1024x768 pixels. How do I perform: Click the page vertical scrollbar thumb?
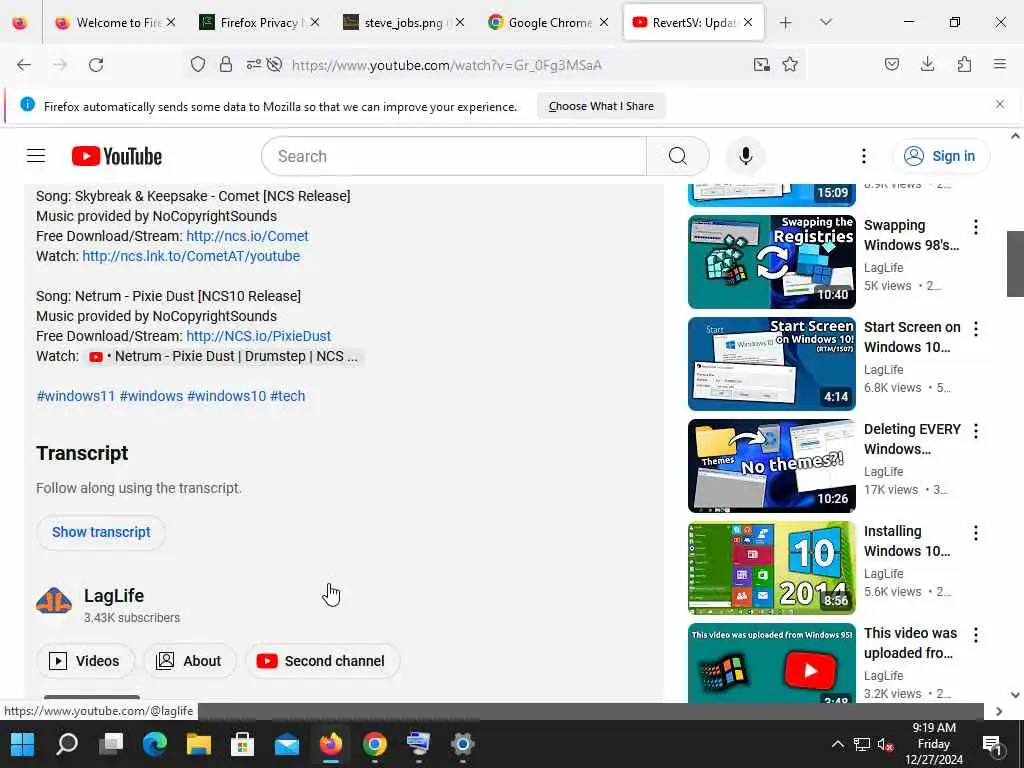[1015, 264]
